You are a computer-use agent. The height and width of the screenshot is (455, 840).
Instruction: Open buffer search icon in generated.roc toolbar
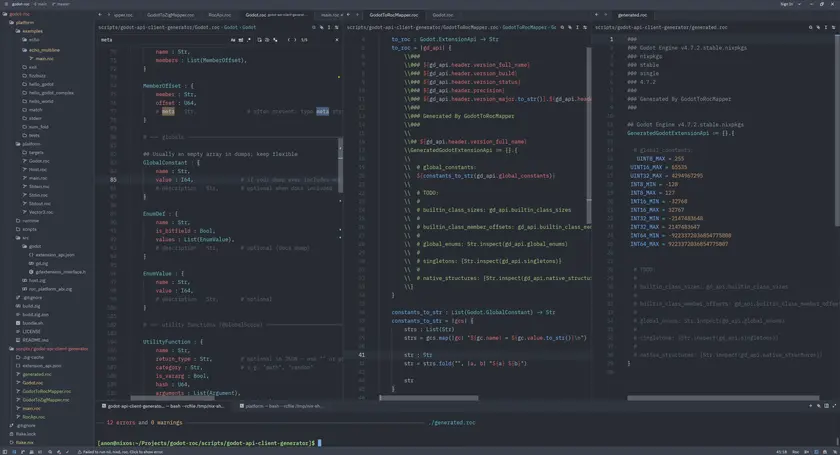tap(811, 27)
